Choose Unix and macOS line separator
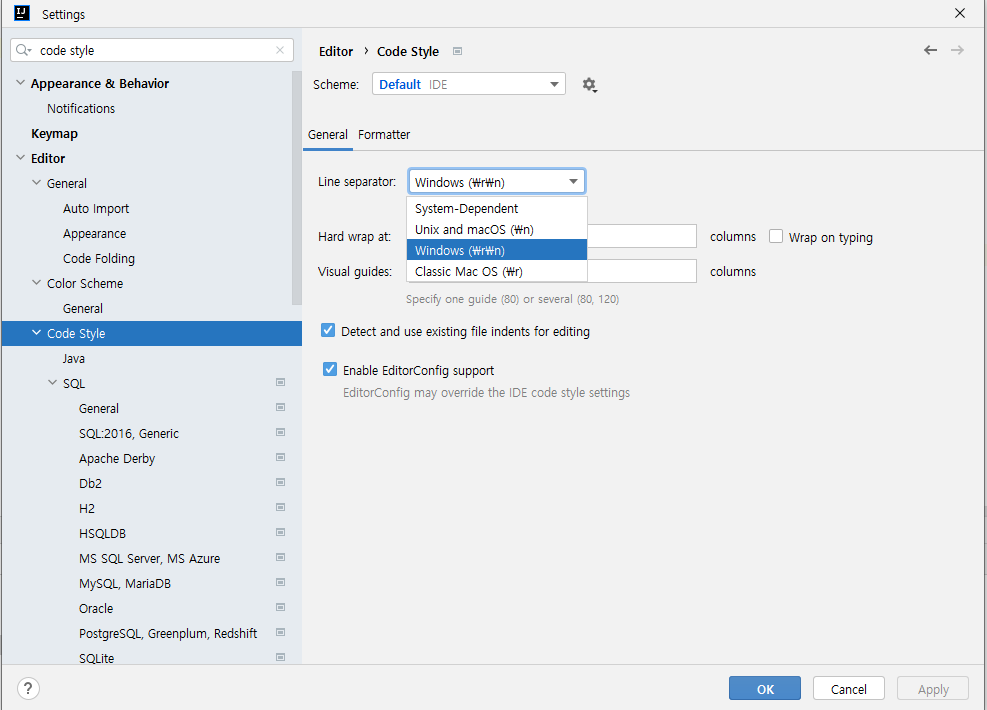 point(497,229)
